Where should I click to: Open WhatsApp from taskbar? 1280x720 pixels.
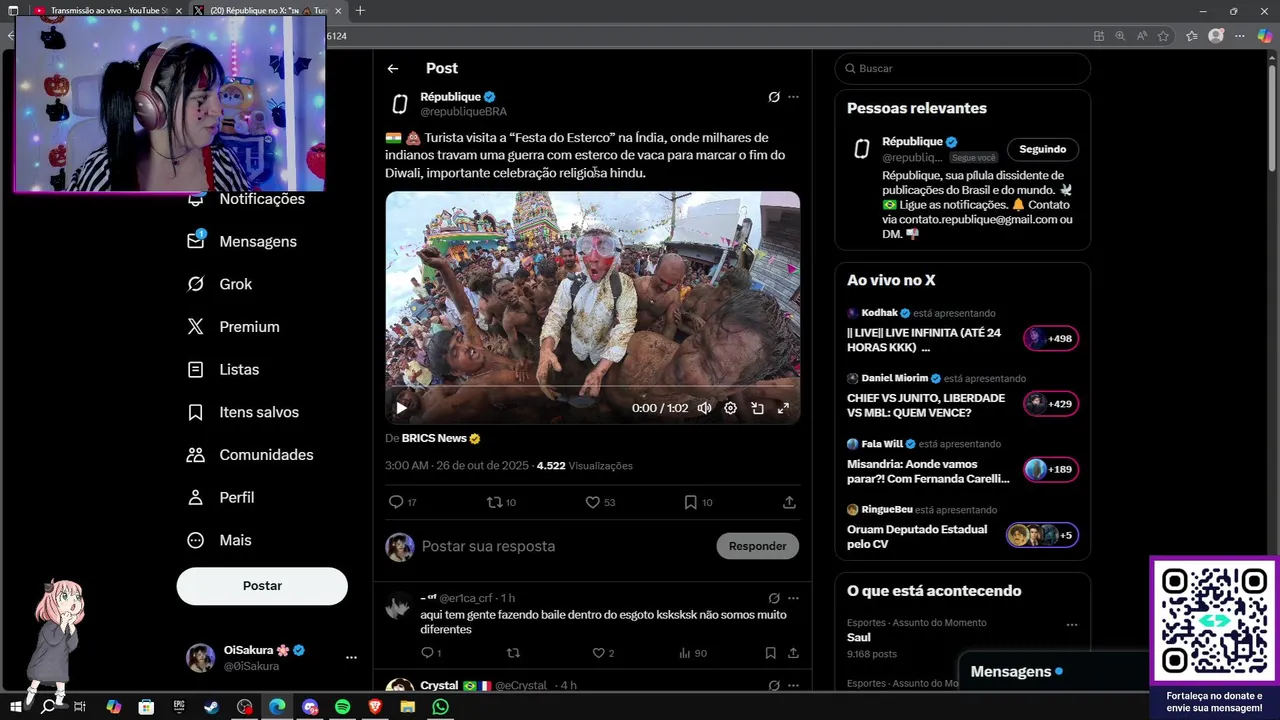point(441,707)
